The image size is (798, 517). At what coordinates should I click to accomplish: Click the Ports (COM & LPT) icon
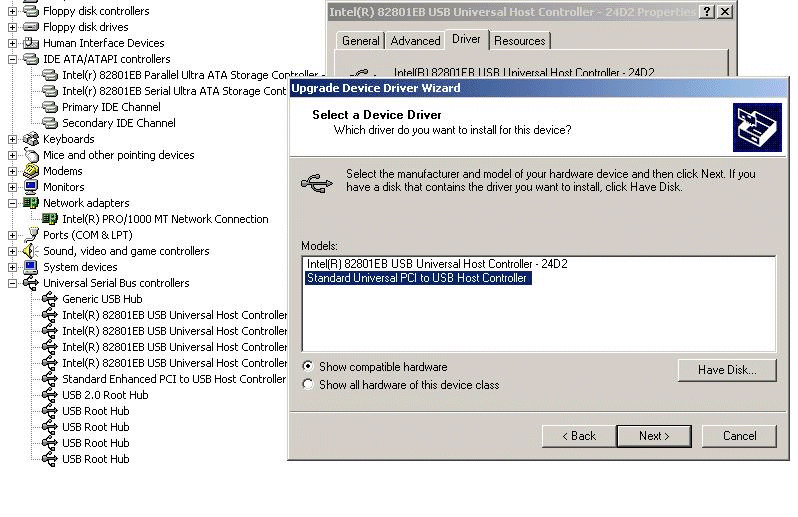(30, 235)
